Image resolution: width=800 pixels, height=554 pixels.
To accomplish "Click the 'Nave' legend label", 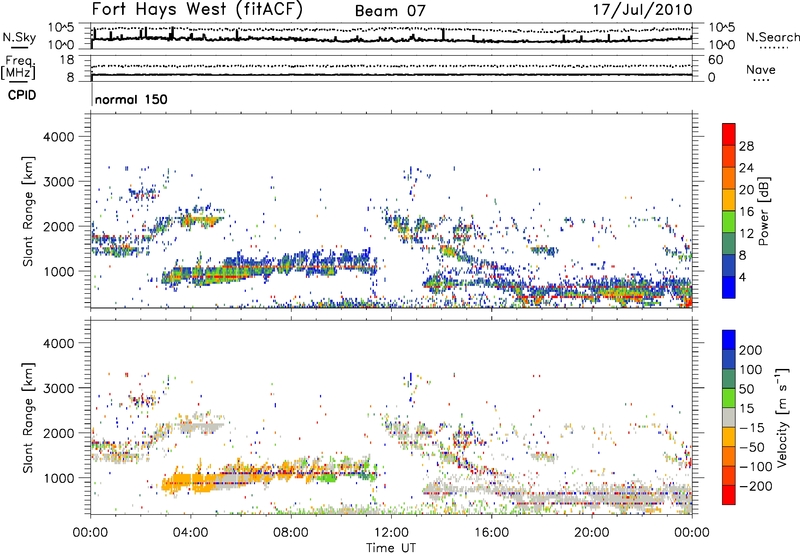I will point(761,69).
